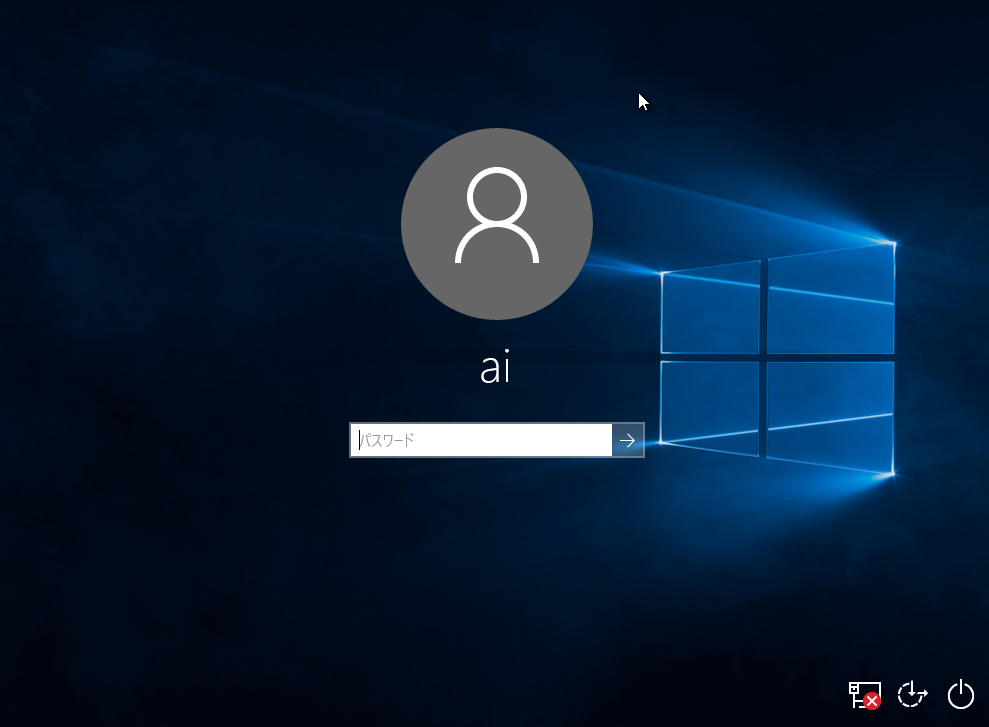Viewport: 989px width, 727px height.
Task: Click the person silhouette in avatar circle
Action: coord(497,217)
